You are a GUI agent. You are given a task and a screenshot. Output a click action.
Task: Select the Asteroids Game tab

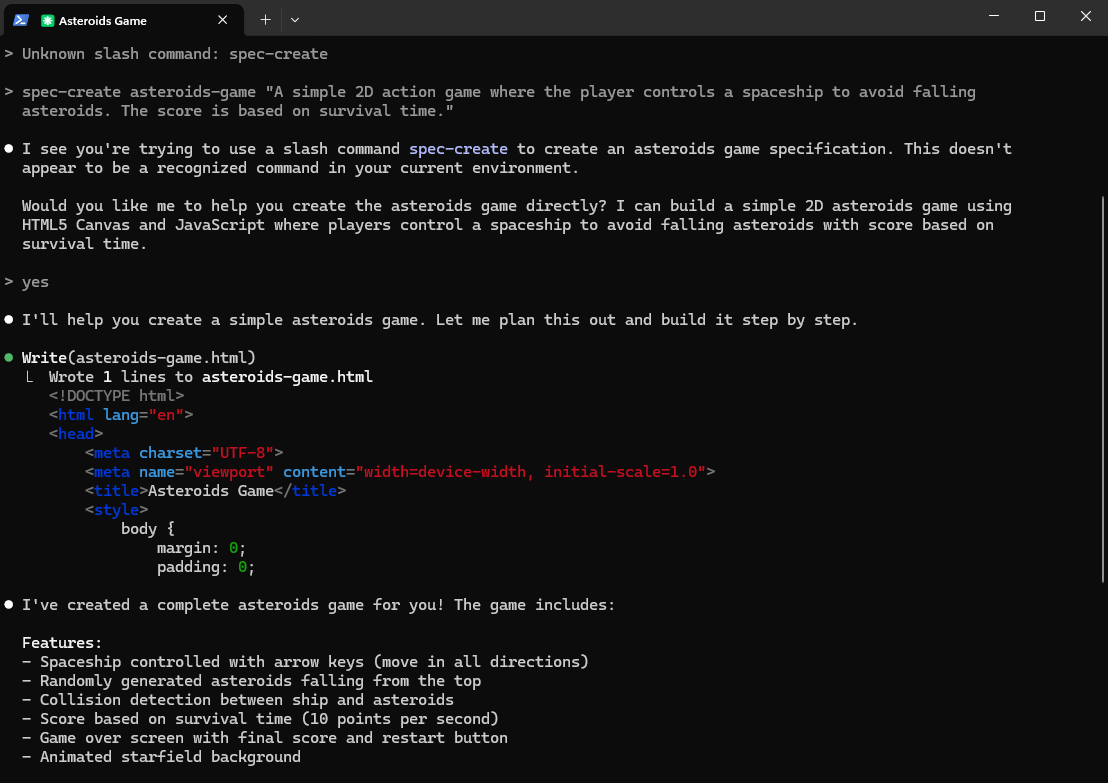[124, 20]
